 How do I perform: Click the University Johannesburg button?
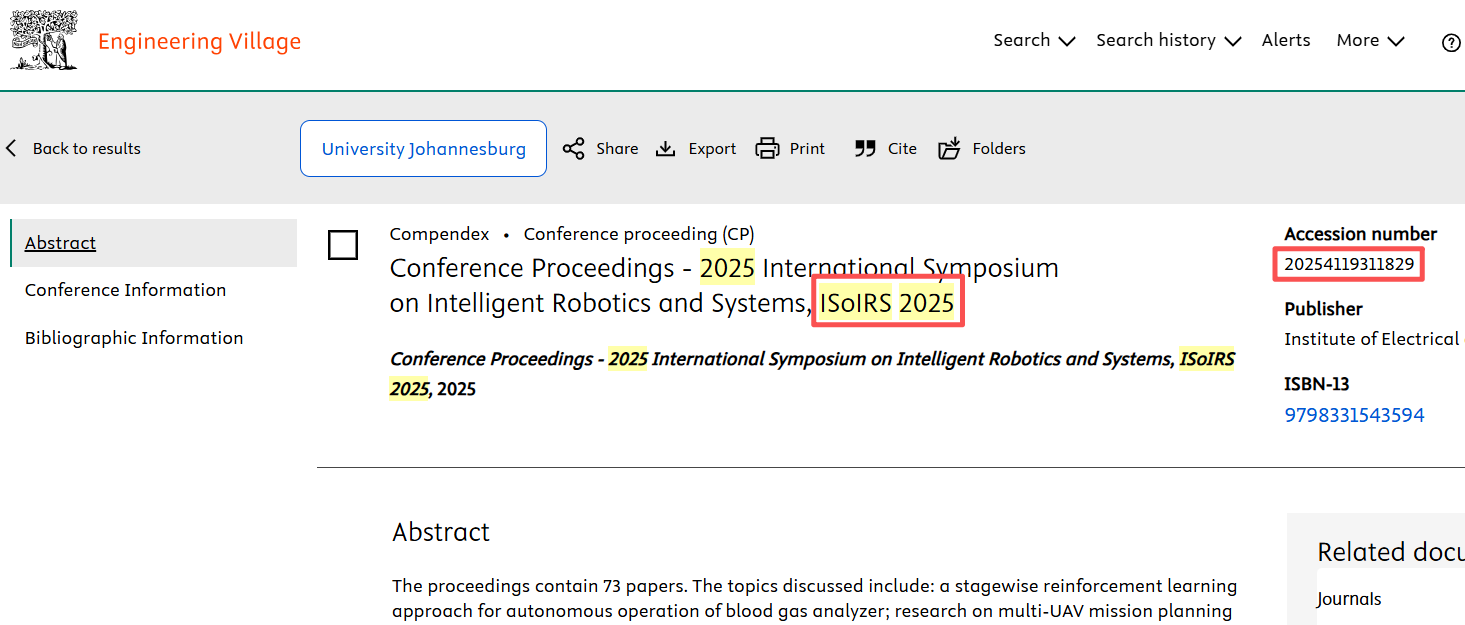pos(423,149)
